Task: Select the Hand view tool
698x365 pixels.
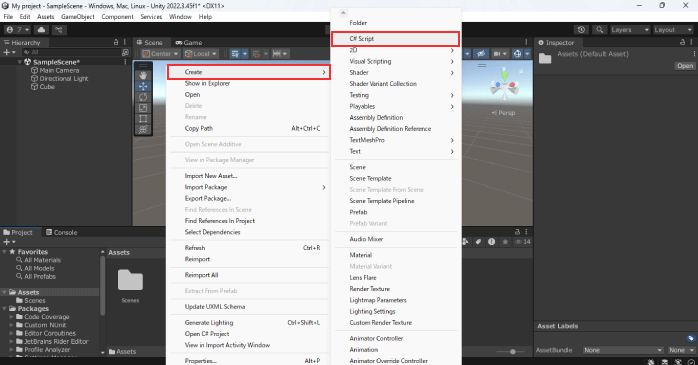Action: click(x=143, y=76)
